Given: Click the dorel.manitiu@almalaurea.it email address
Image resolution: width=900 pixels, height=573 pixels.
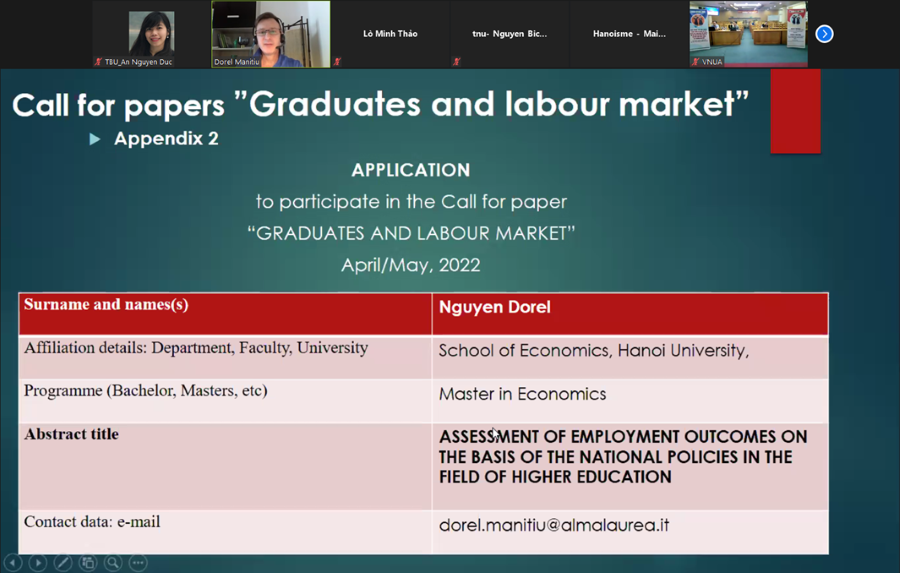Looking at the screenshot, I should click(554, 525).
